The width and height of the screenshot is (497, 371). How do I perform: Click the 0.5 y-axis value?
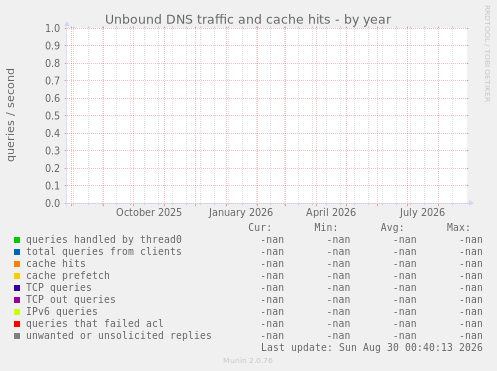click(x=53, y=116)
